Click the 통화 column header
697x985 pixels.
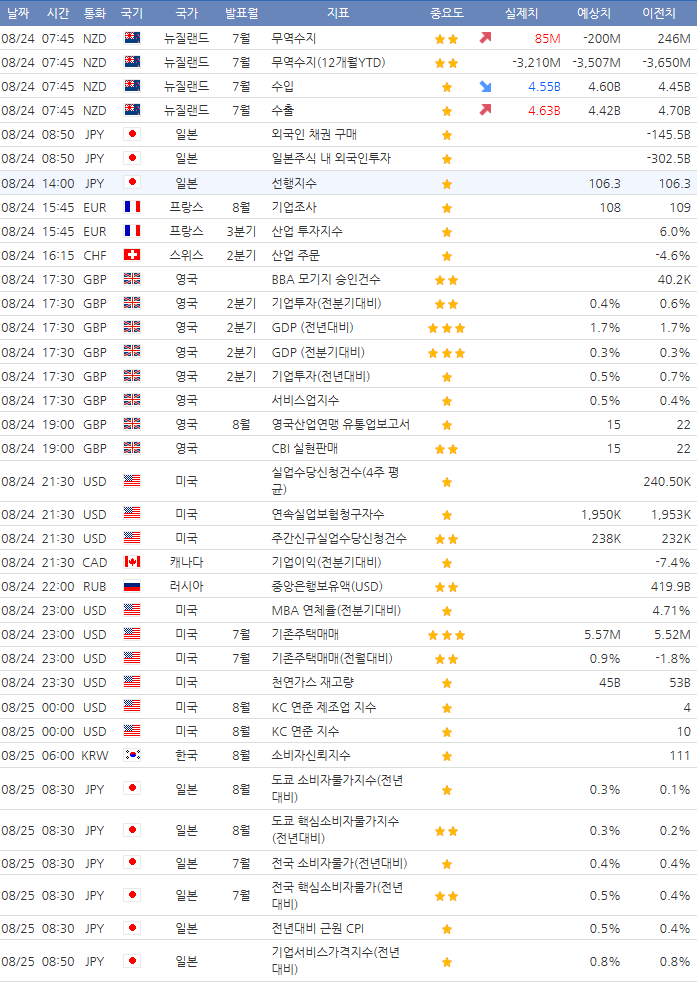(x=95, y=13)
